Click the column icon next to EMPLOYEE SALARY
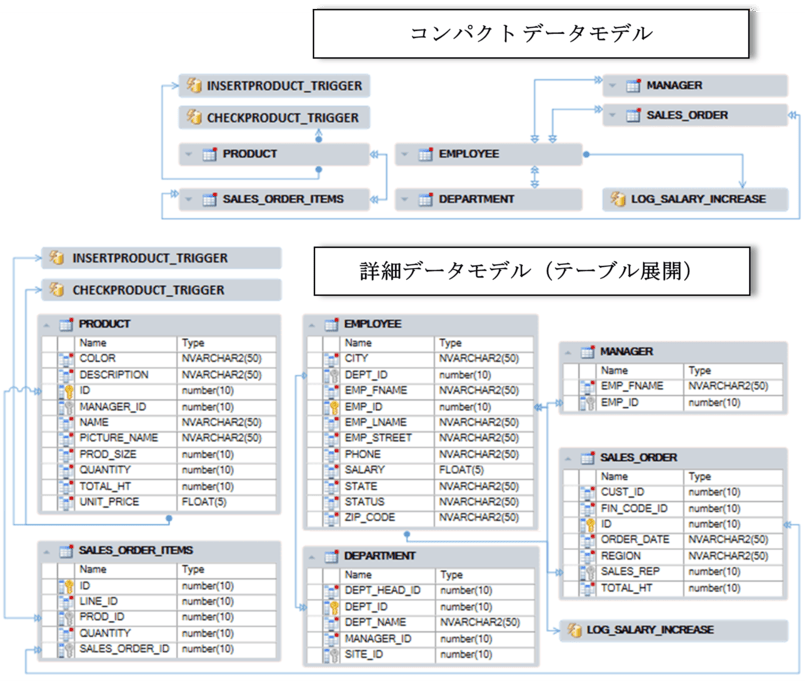Image resolution: width=805 pixels, height=681 pixels. [331, 470]
